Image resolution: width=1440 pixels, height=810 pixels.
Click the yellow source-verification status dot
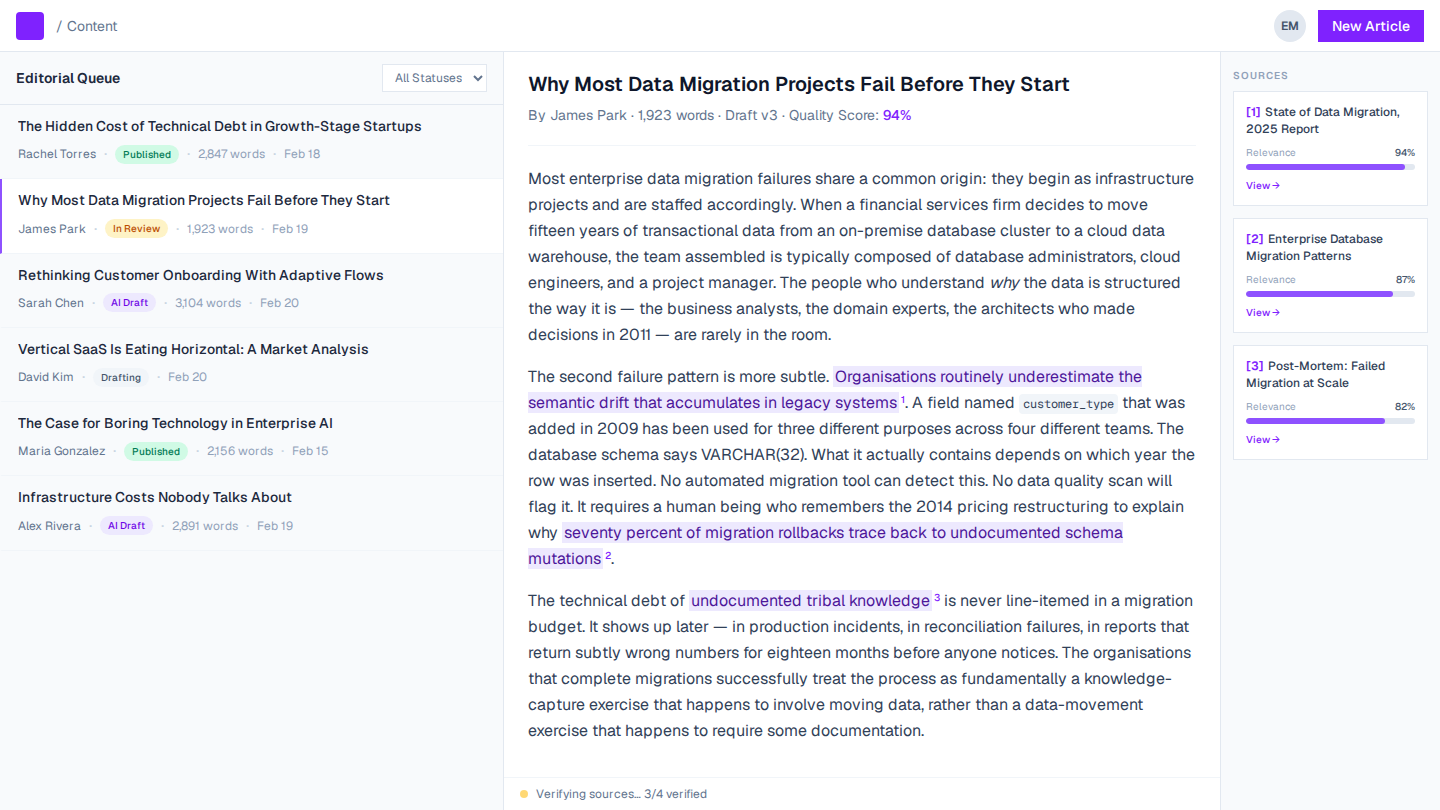click(524, 793)
